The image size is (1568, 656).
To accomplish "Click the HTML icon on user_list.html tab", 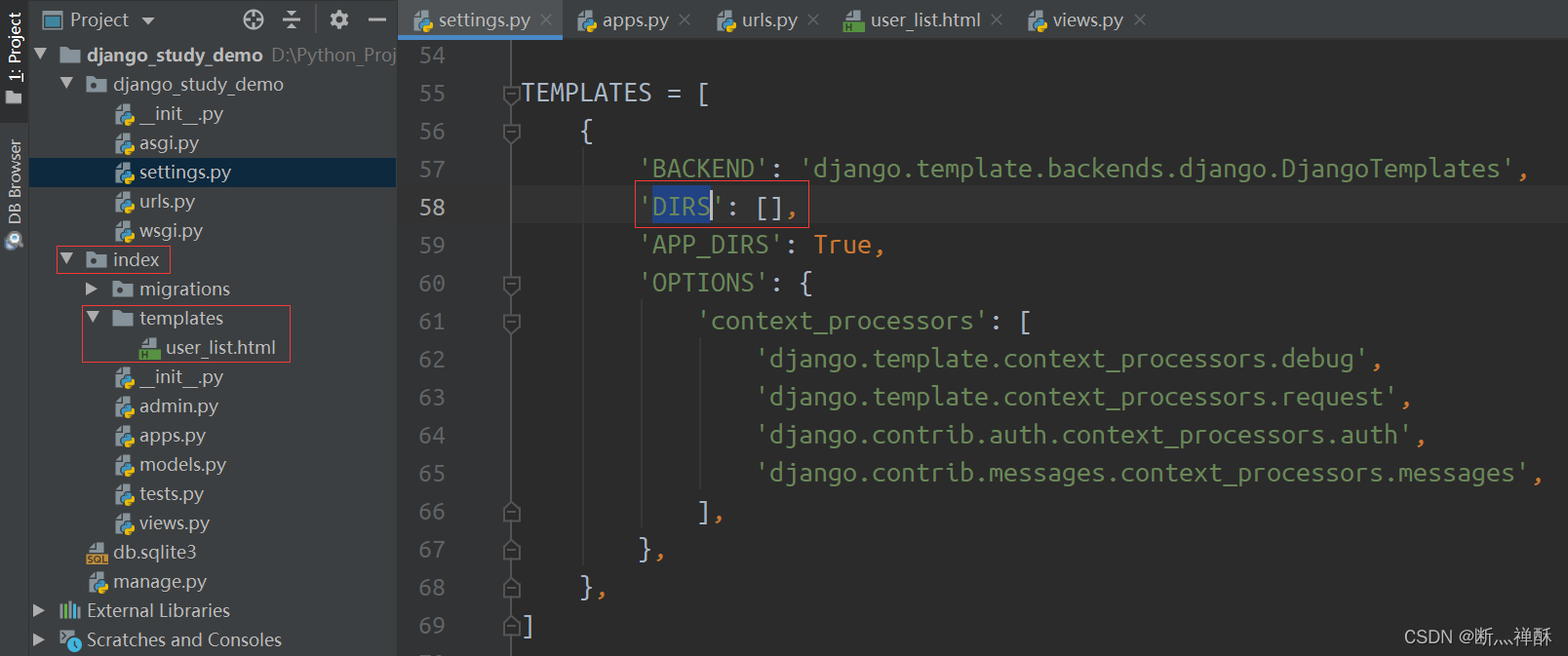I will [x=854, y=20].
